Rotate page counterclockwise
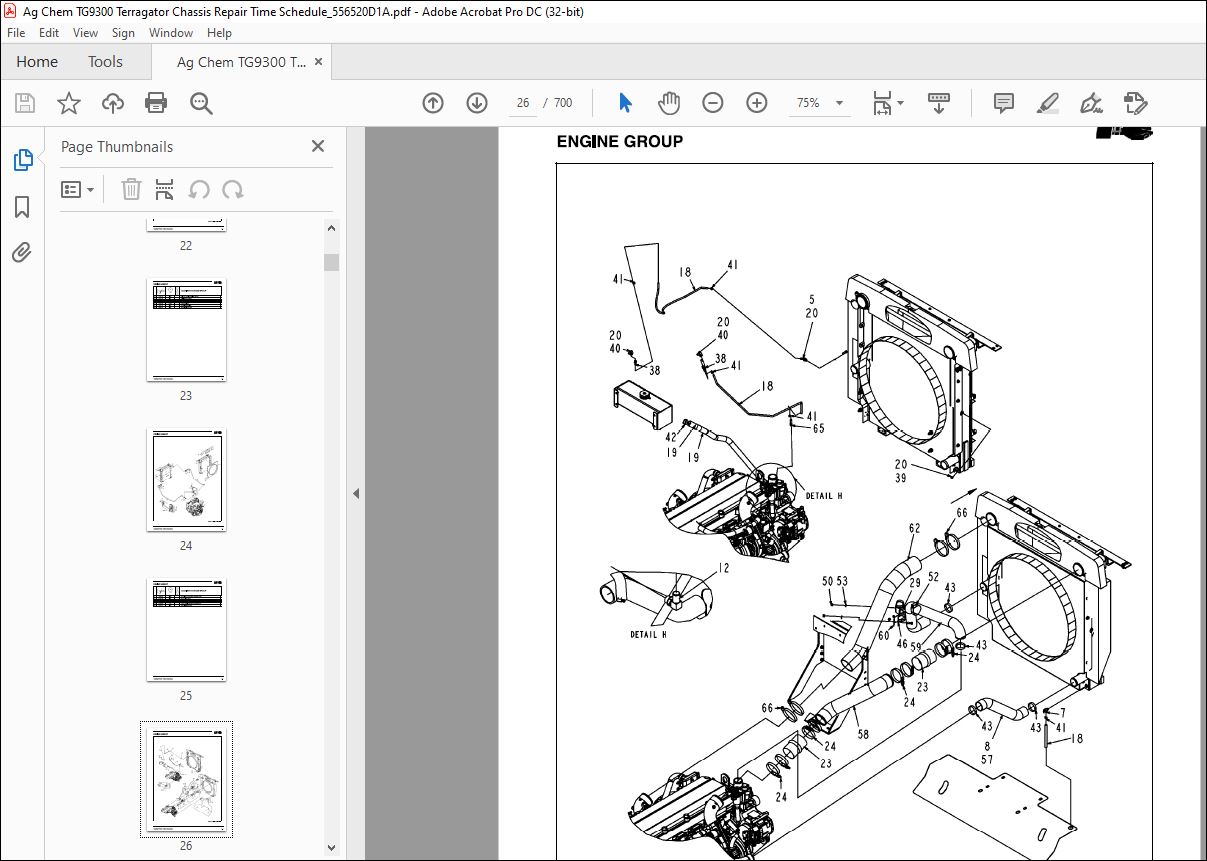Screen dimensions: 1207x861 [x=199, y=189]
